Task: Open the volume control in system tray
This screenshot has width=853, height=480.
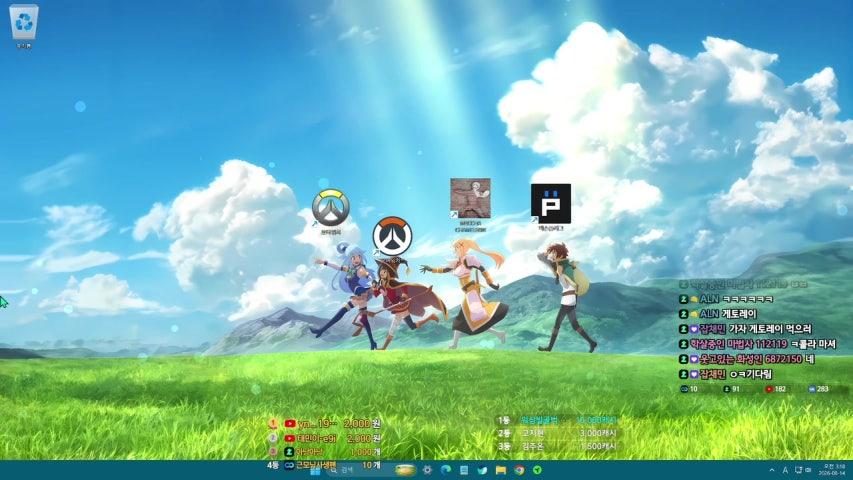Action: tap(808, 470)
